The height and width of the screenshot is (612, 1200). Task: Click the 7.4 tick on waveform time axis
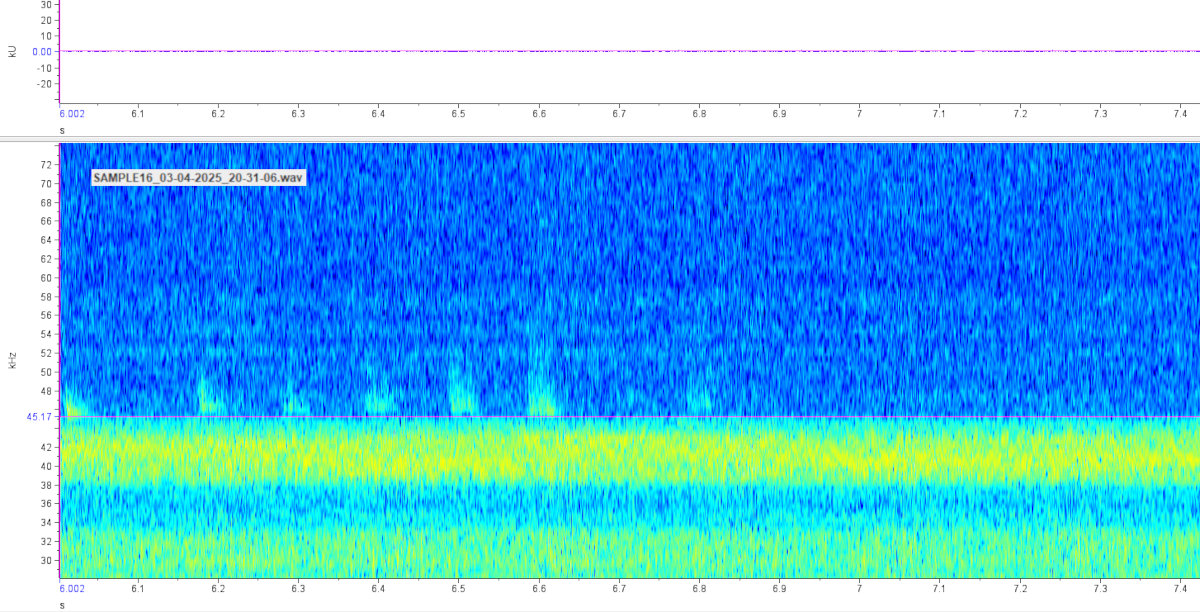tap(1180, 115)
